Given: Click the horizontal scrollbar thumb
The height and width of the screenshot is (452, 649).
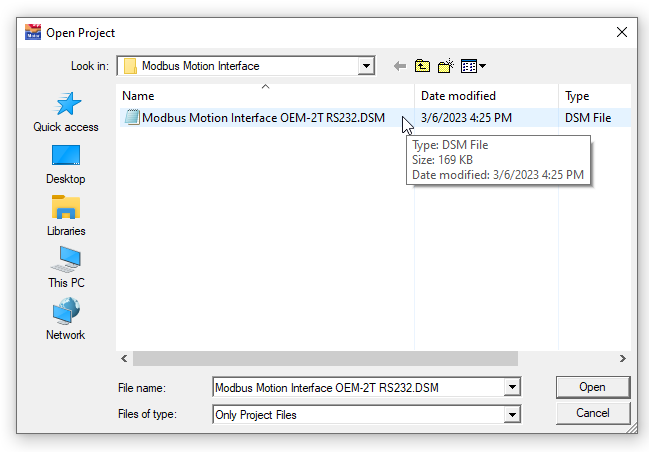Looking at the screenshot, I should click(325, 358).
